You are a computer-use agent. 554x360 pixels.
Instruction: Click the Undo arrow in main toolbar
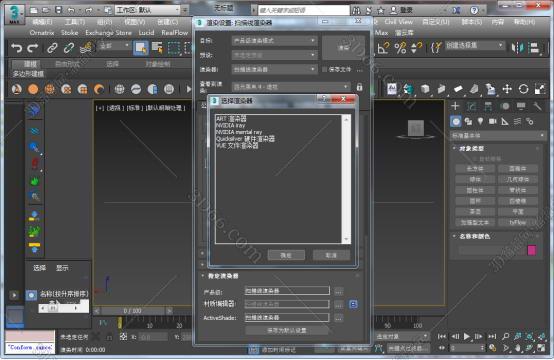click(16, 48)
